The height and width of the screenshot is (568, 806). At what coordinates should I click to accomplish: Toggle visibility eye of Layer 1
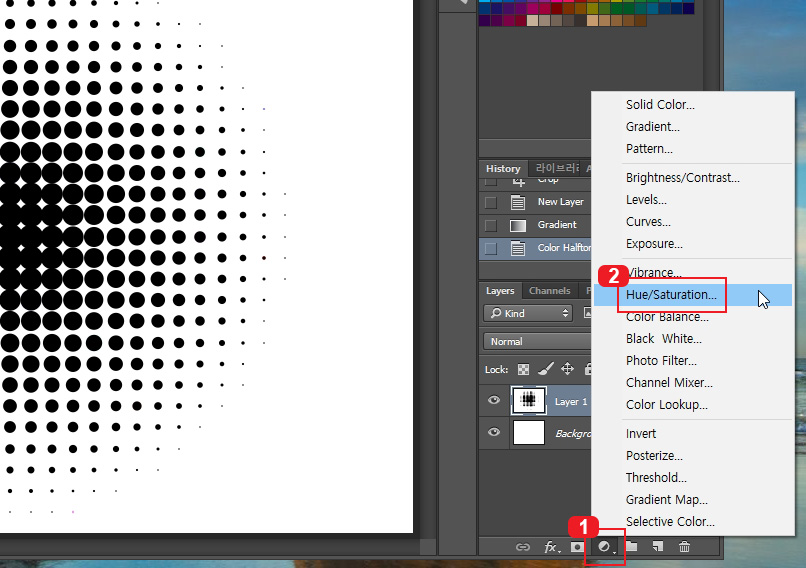(494, 400)
